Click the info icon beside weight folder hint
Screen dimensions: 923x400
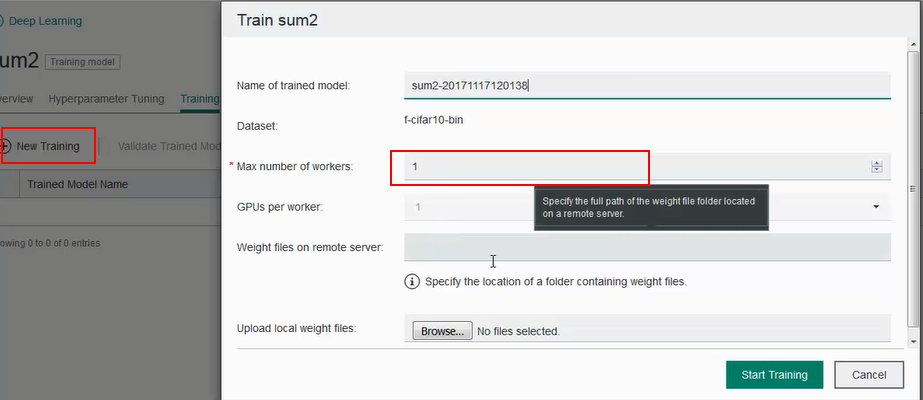coord(412,281)
